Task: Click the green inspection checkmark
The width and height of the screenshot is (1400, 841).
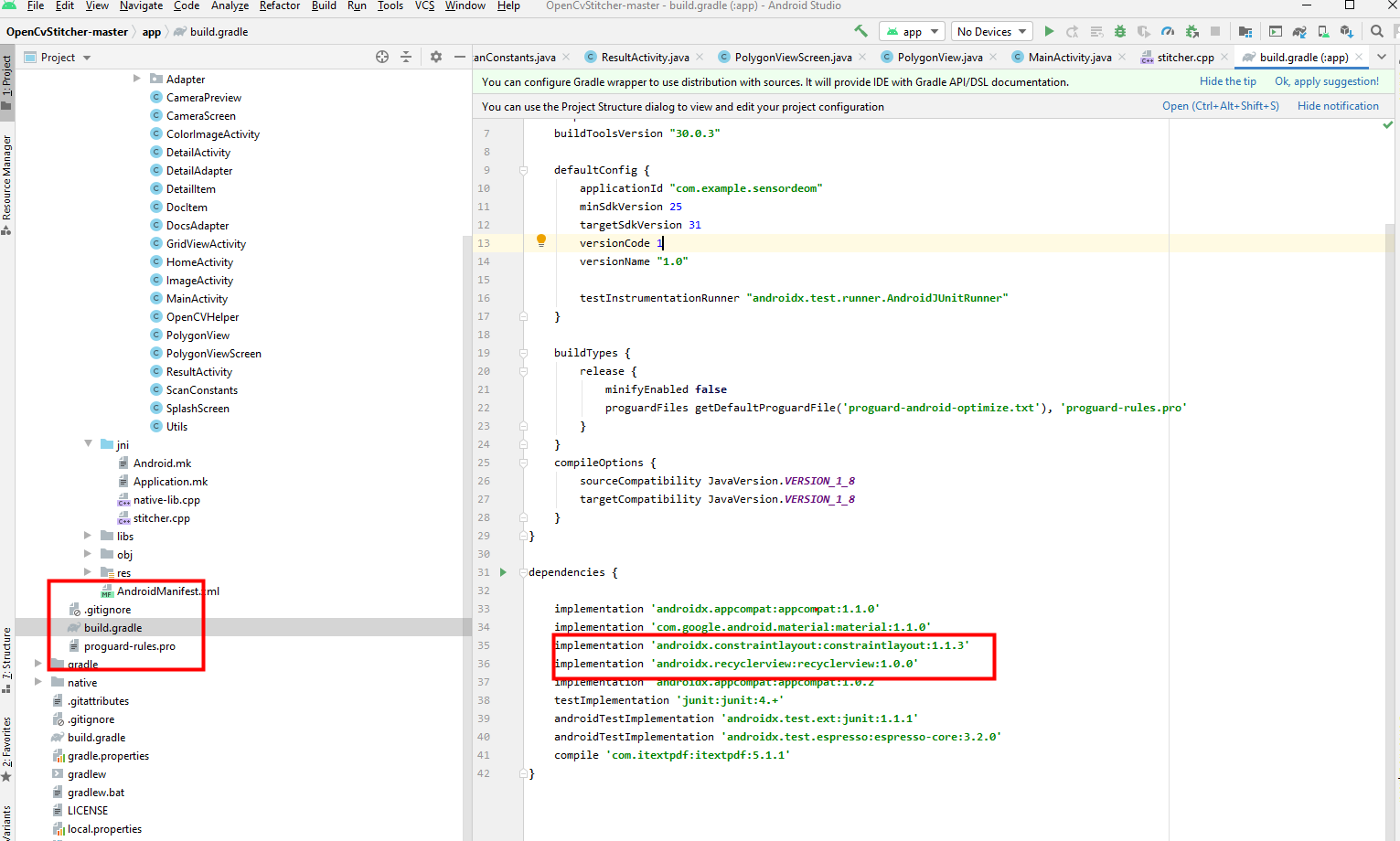Action: pos(1388,124)
